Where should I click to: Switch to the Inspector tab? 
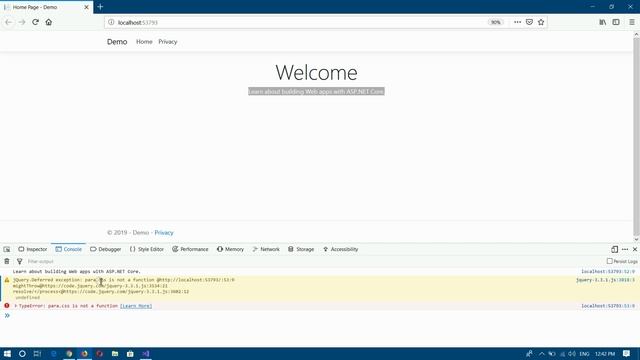pyautogui.click(x=33, y=249)
